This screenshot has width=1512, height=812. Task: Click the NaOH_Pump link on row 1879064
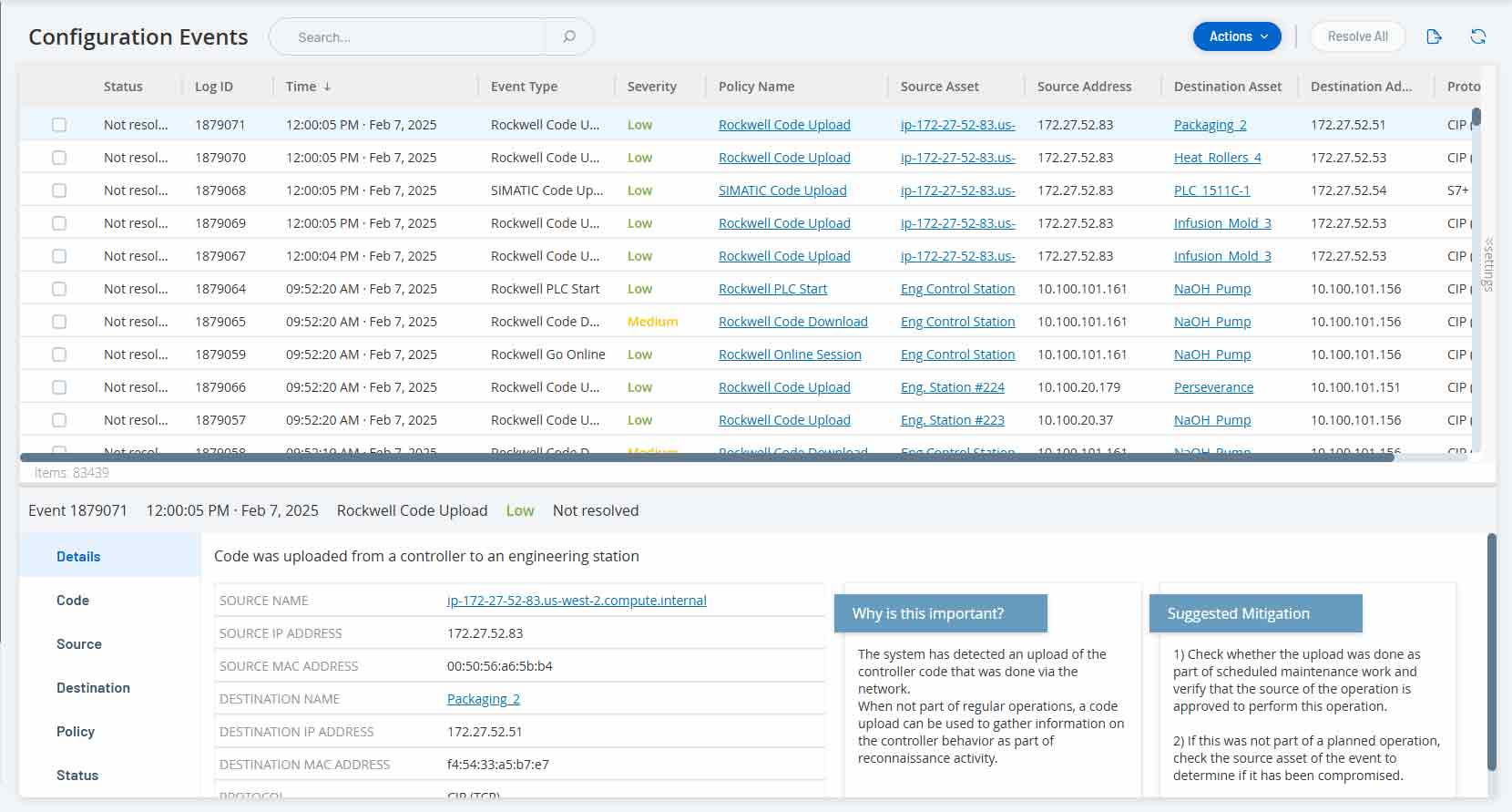[x=1212, y=289]
